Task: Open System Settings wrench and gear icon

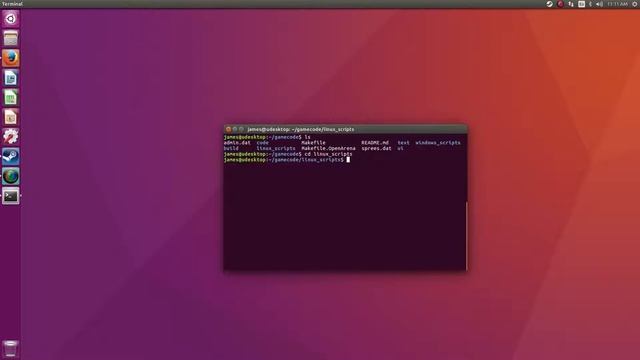Action: point(11,136)
